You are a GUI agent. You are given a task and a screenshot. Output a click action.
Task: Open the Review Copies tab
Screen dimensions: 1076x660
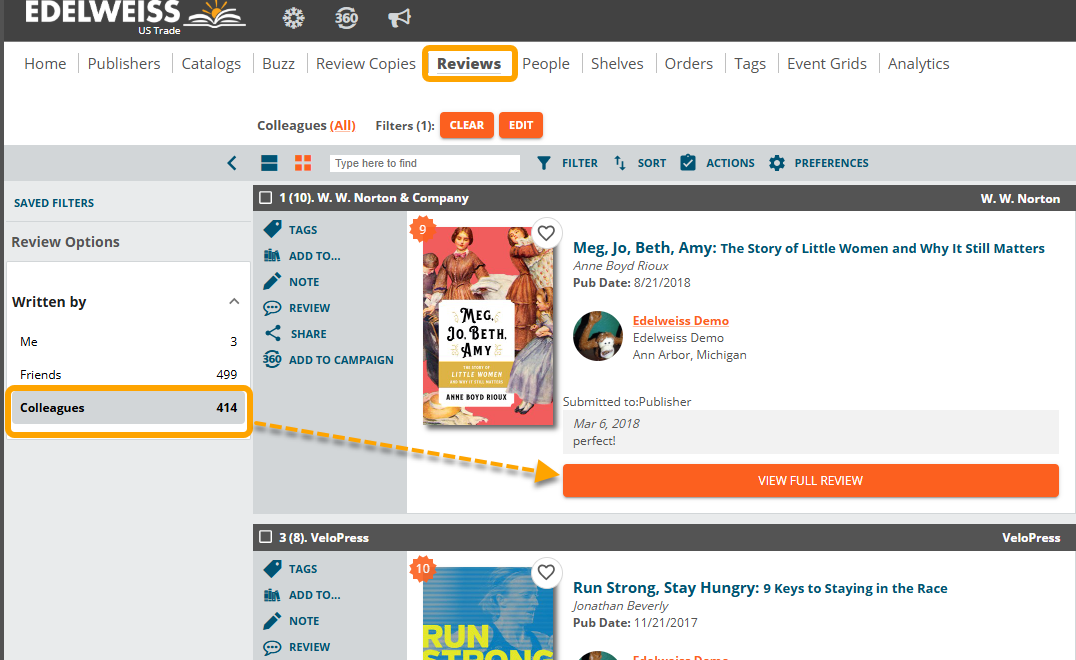coord(366,64)
